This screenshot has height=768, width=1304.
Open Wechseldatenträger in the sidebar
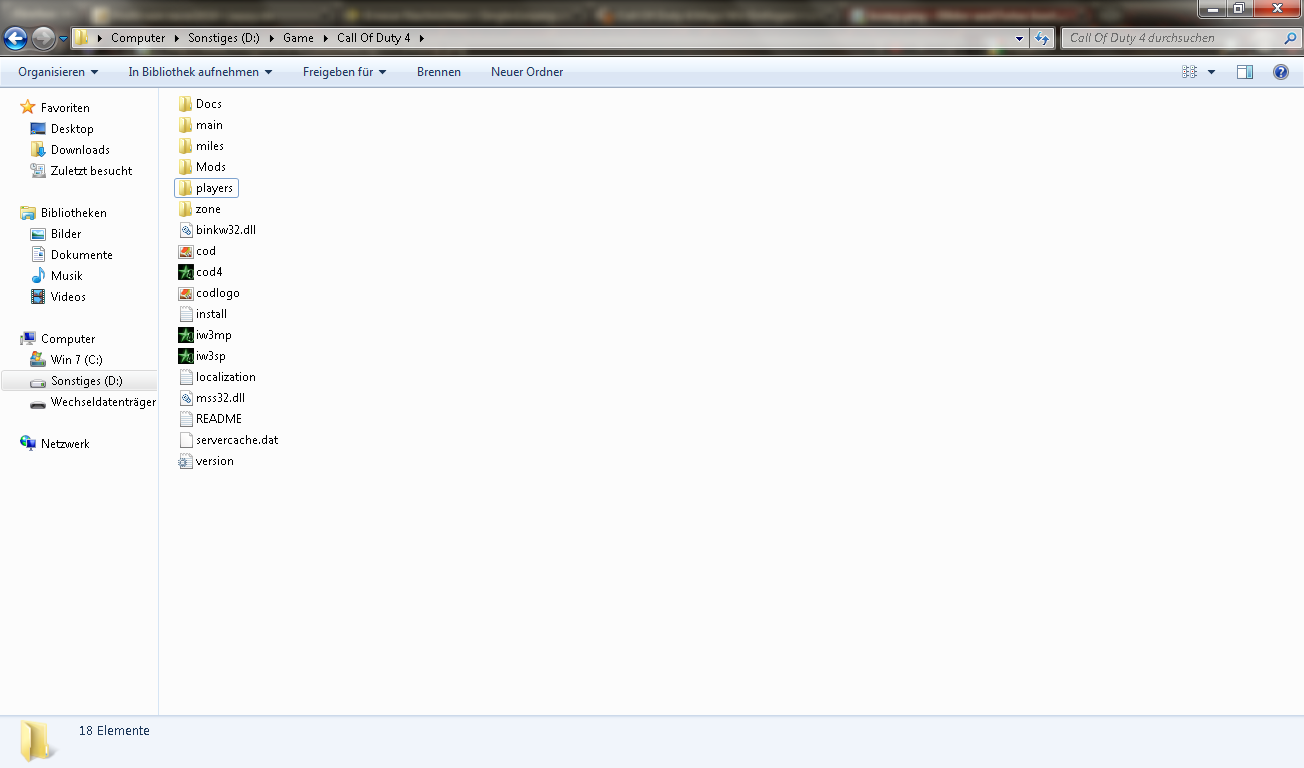(103, 402)
